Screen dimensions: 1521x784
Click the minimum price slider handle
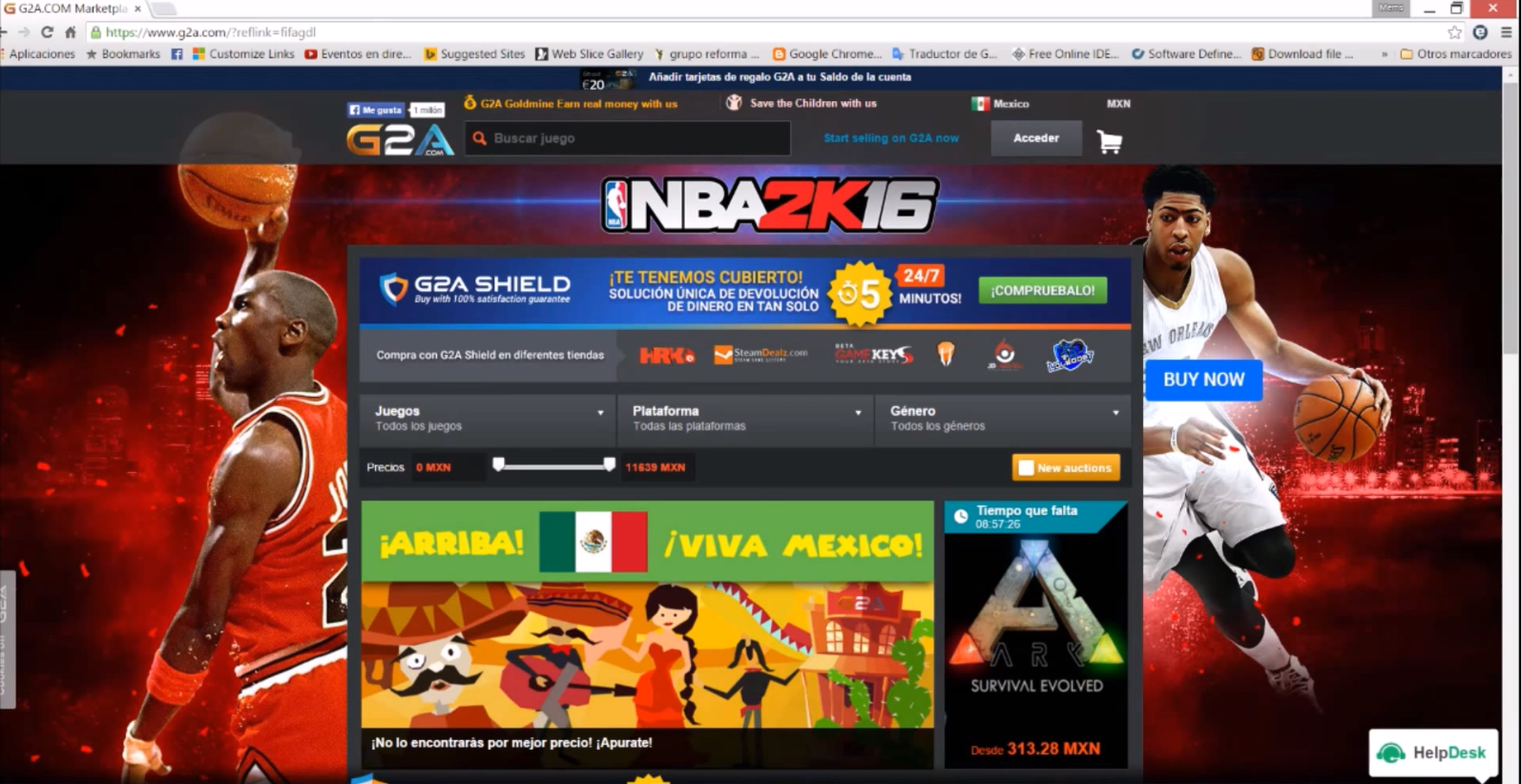pos(498,464)
